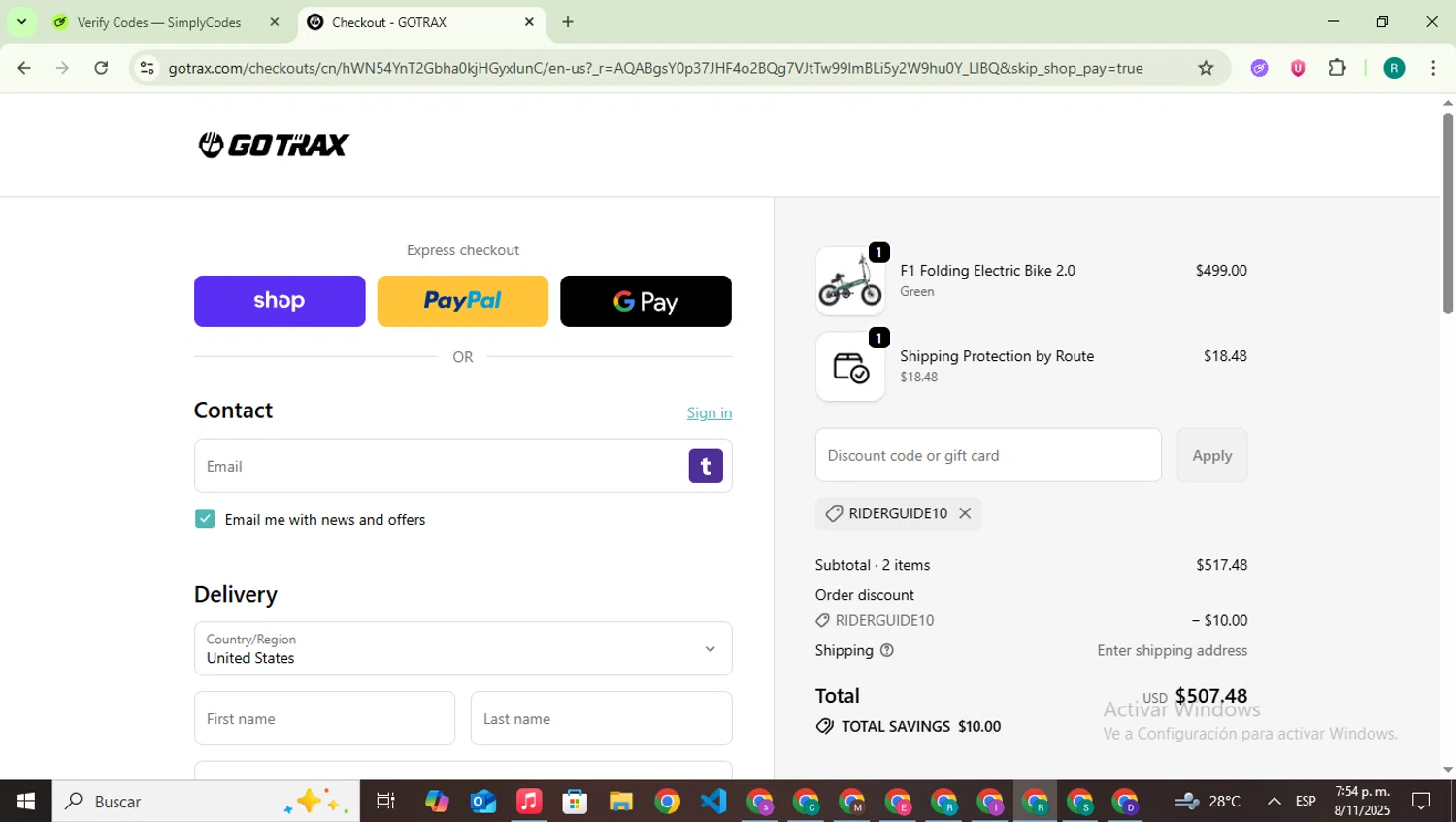
Task: Open File Explorer from the taskbar
Action: click(x=621, y=802)
